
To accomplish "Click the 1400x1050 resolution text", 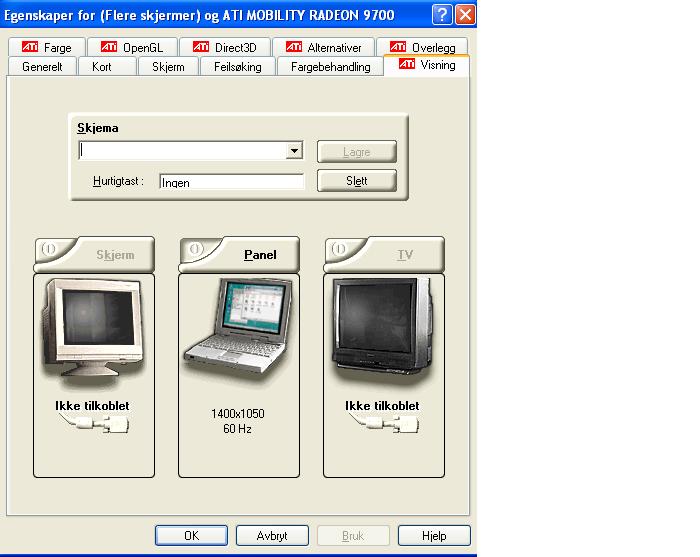I will (x=238, y=414).
